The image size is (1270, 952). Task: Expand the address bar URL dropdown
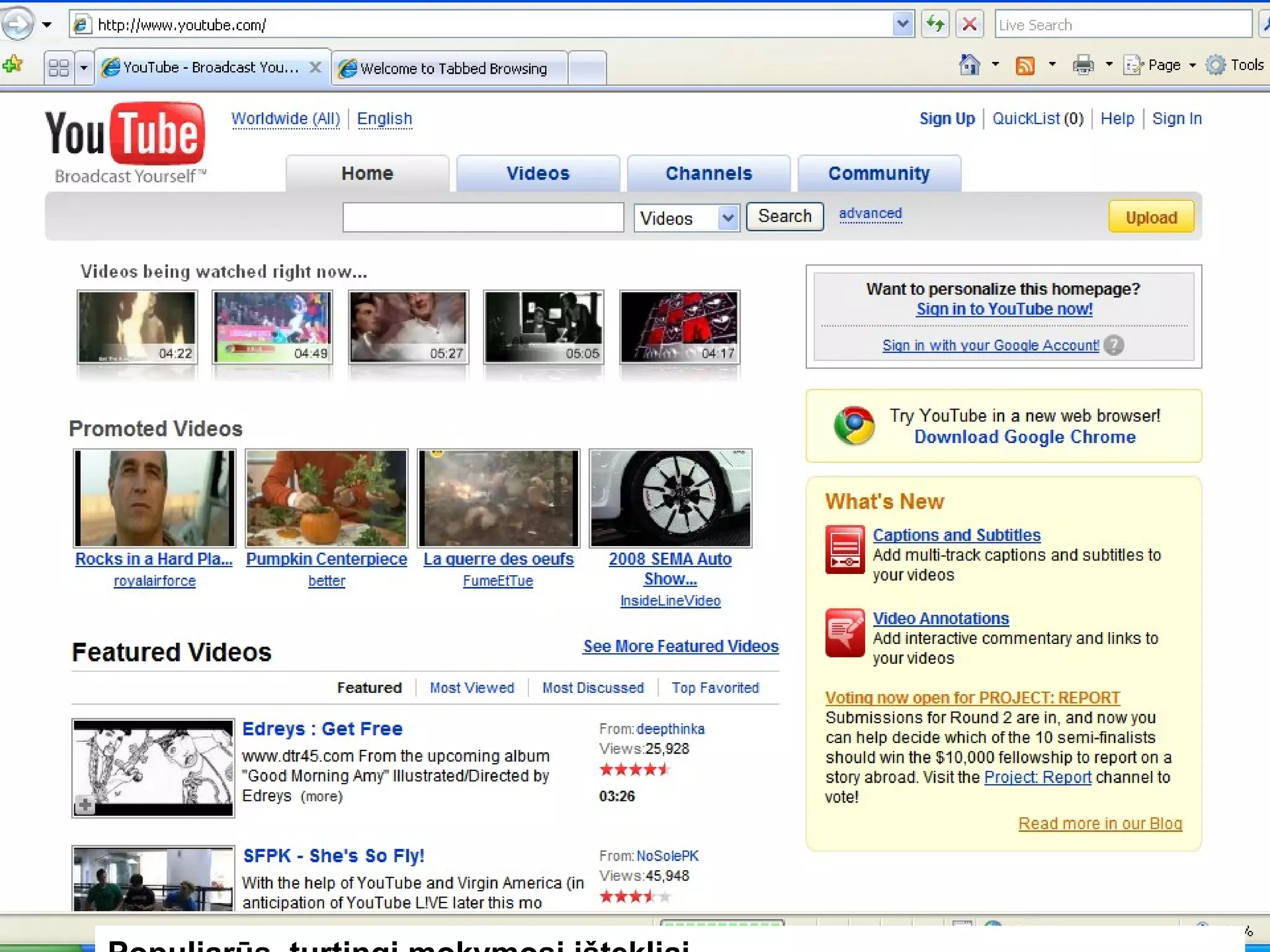[902, 25]
